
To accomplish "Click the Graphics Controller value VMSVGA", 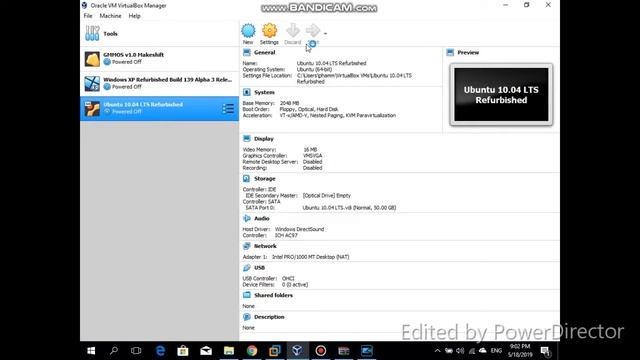I will coord(313,156).
